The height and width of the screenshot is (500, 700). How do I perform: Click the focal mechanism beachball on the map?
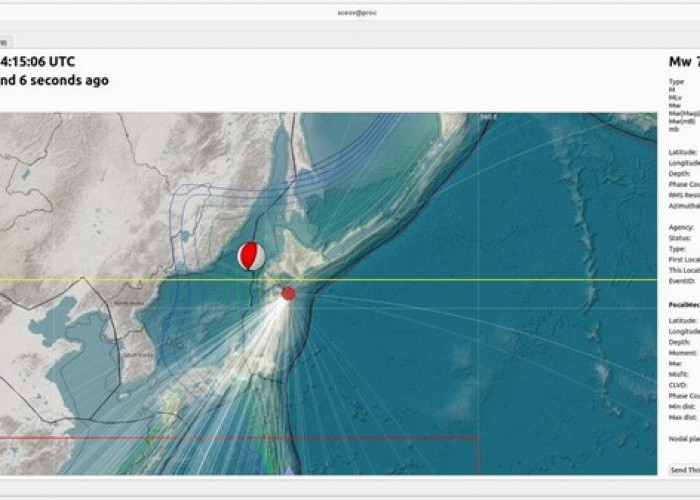(x=251, y=256)
